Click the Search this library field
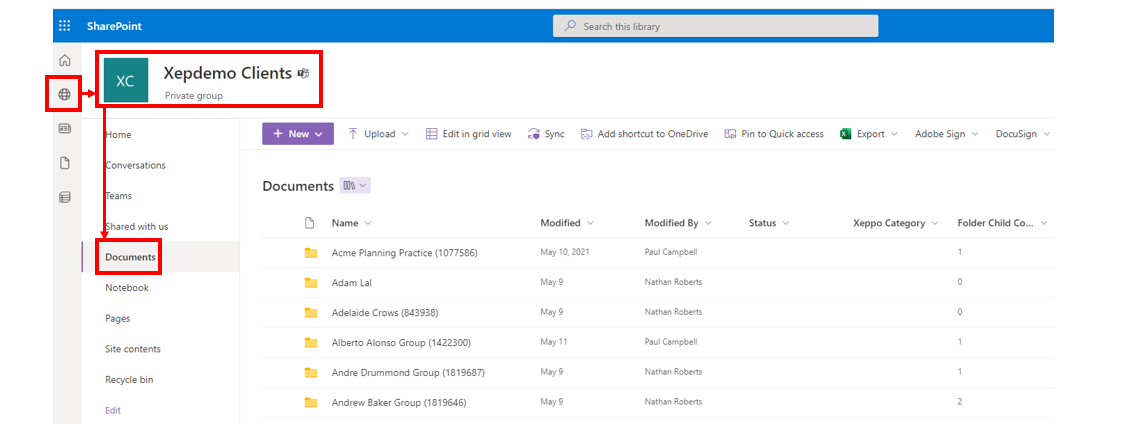Viewport: 1143px width, 424px height. click(x=715, y=26)
